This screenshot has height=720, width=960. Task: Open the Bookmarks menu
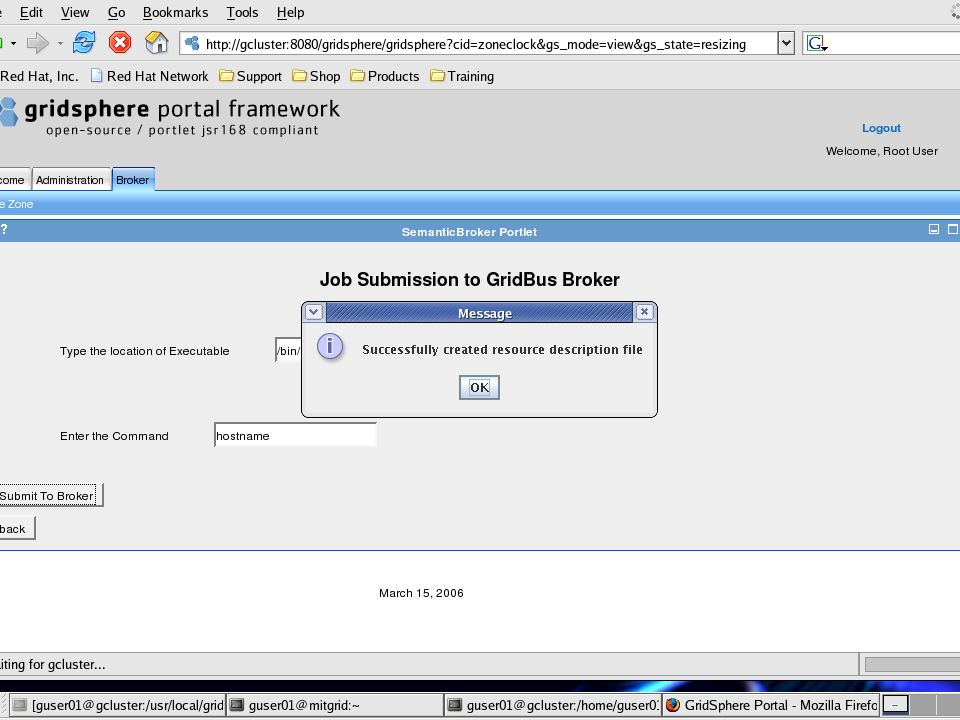coord(176,12)
